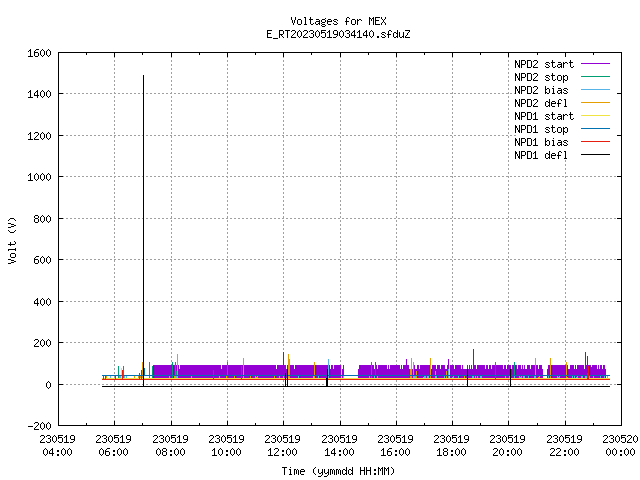Click the dark blue NPD1 stop legend line

595,129
